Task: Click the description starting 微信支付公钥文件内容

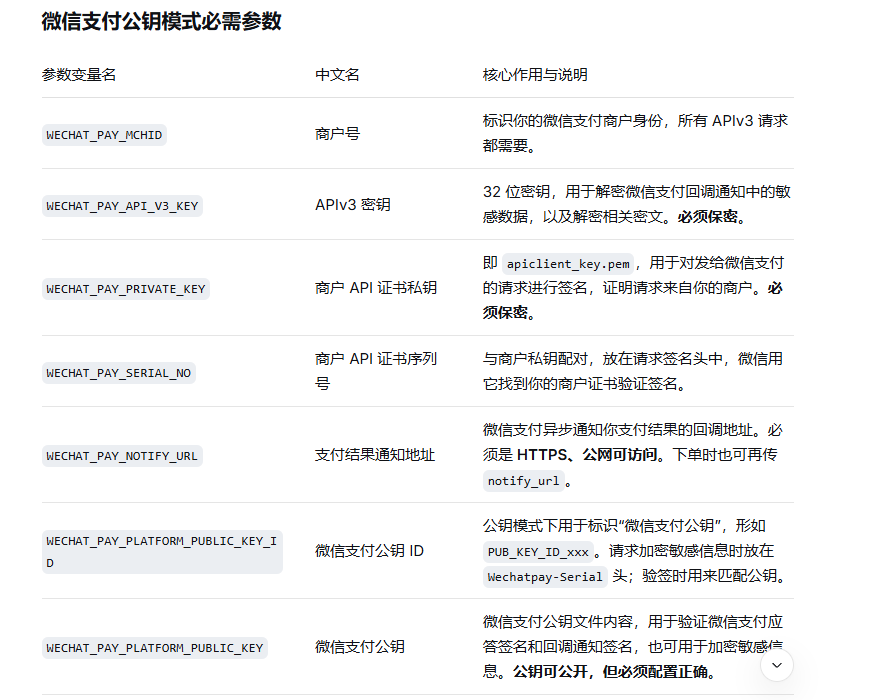Action: point(633,647)
